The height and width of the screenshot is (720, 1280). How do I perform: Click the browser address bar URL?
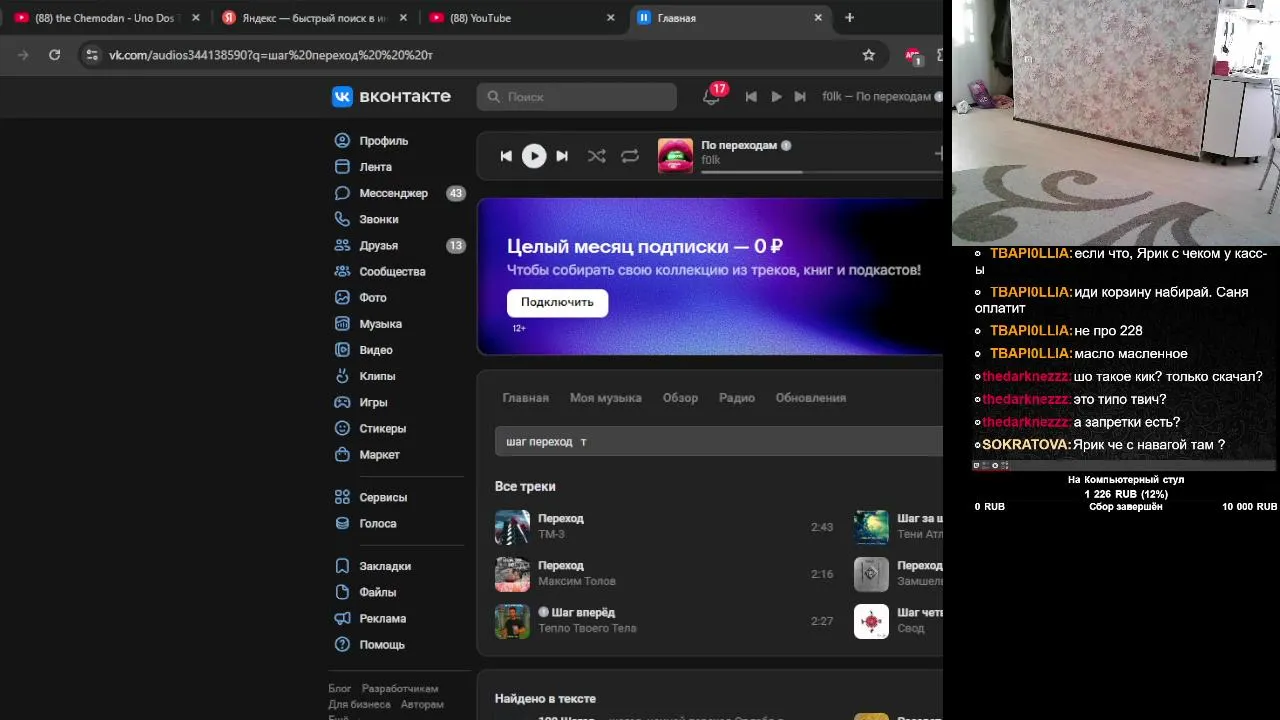coord(270,55)
